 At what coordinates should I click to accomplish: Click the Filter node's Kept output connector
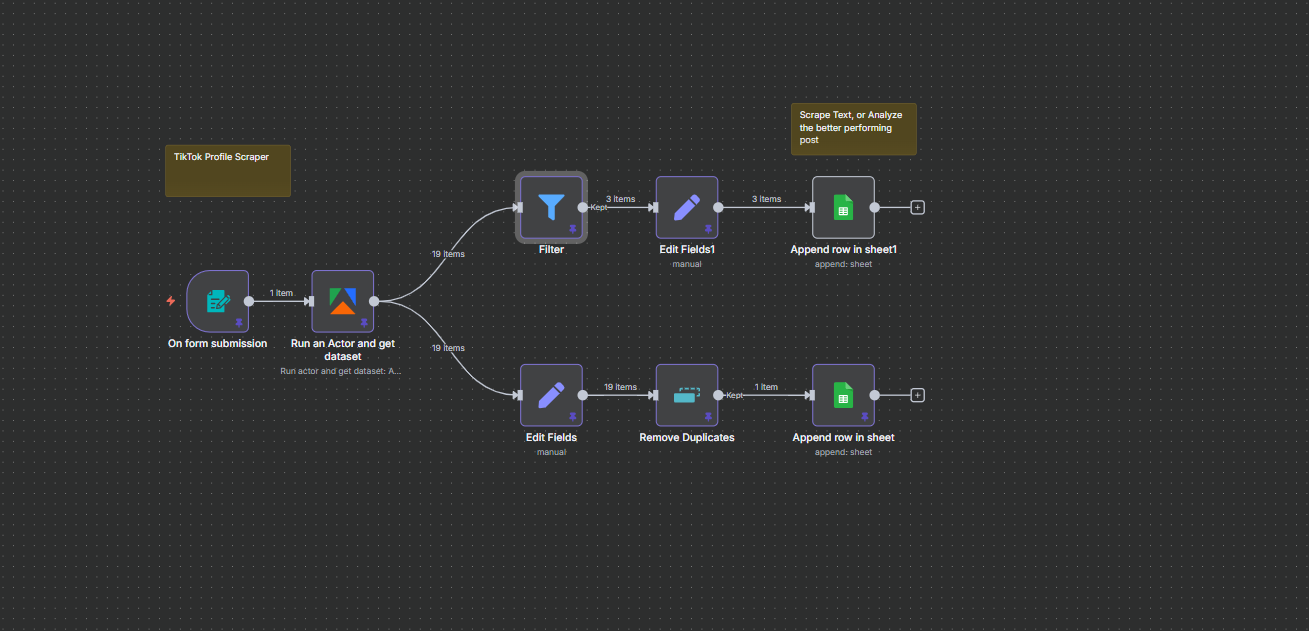coord(583,207)
